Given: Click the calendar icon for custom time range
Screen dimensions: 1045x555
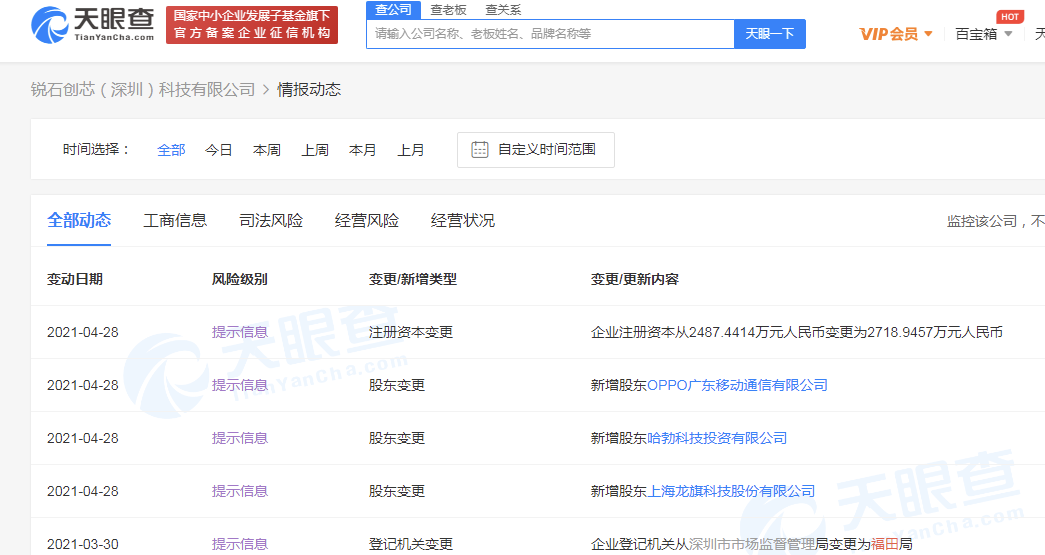Looking at the screenshot, I should (x=480, y=150).
